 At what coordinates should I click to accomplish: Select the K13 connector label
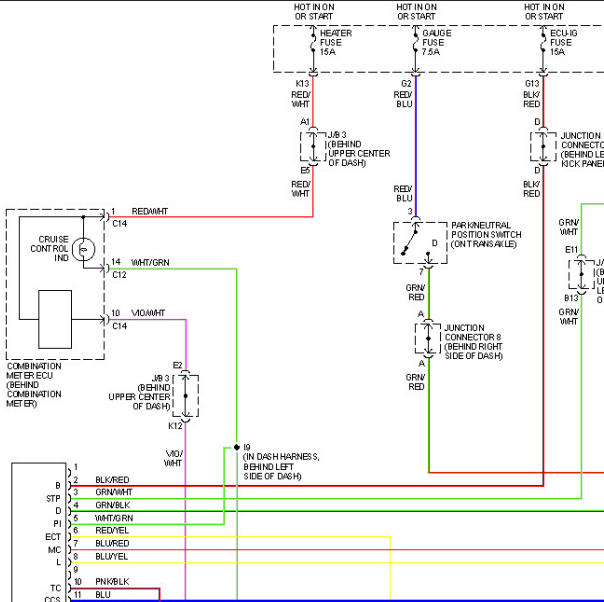pyautogui.click(x=302, y=84)
